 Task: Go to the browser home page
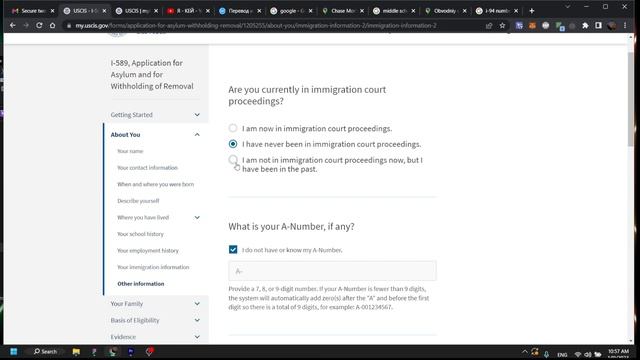click(53, 25)
